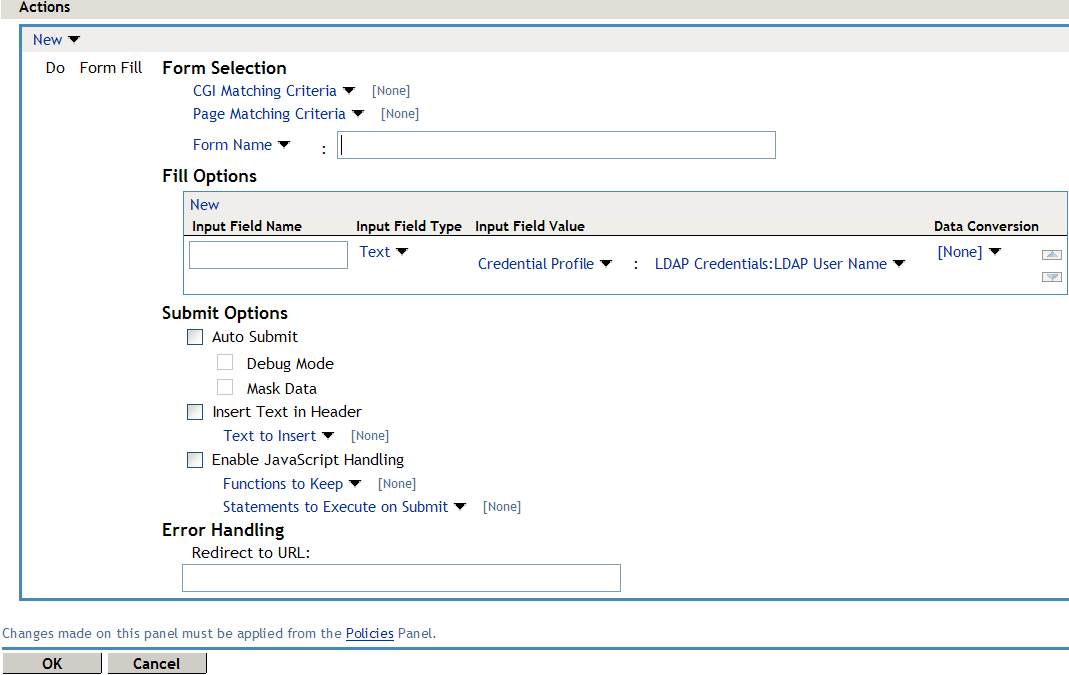Viewport: 1069px width, 675px height.
Task: Add a new input field via New link
Action: [x=204, y=204]
